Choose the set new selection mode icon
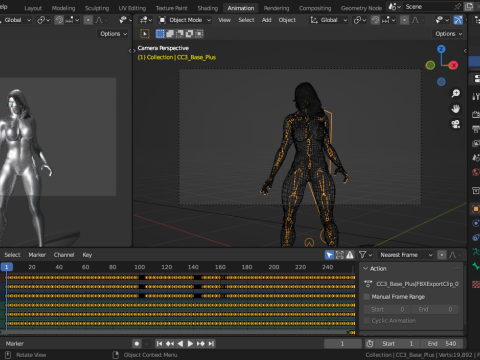This screenshot has width=480, height=360. (160, 34)
